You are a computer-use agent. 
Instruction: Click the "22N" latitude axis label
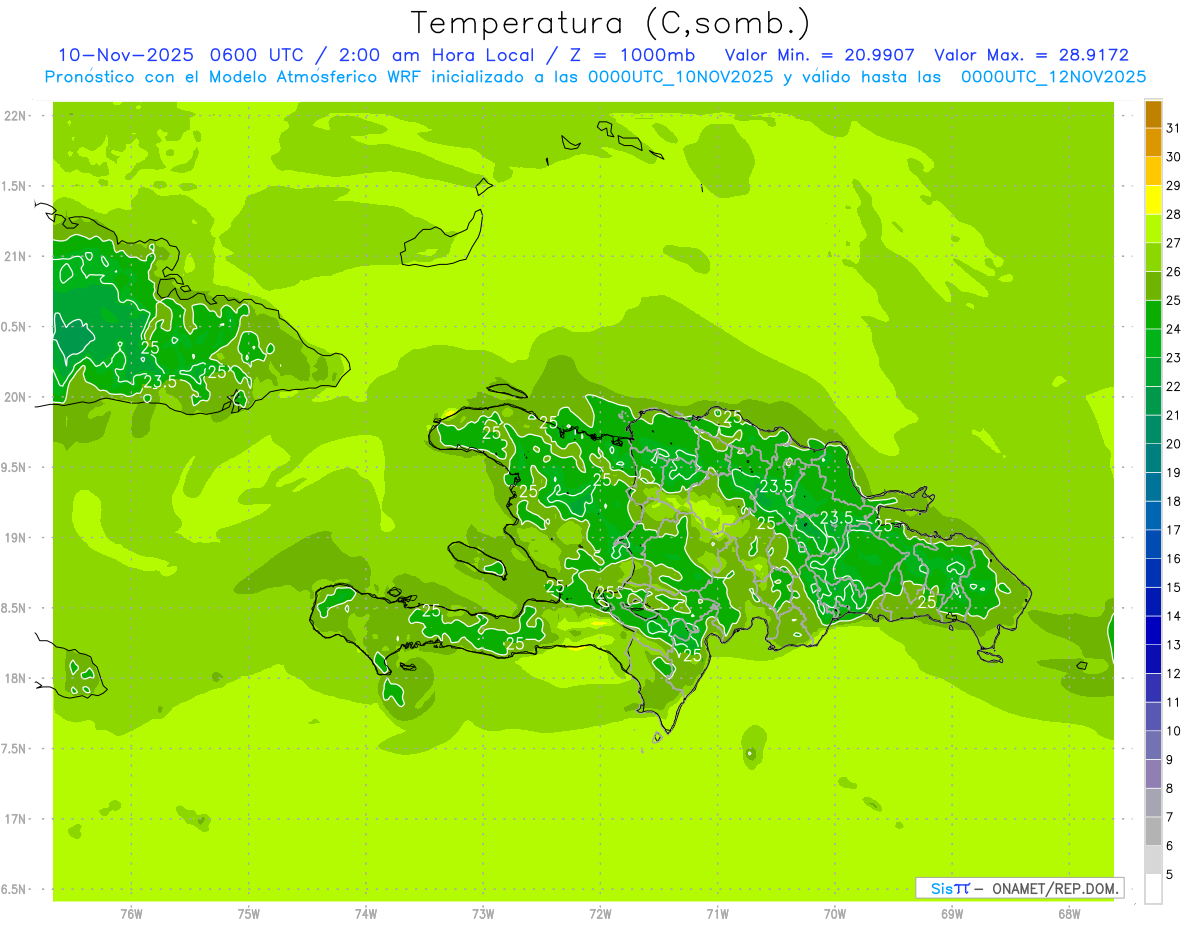point(16,116)
